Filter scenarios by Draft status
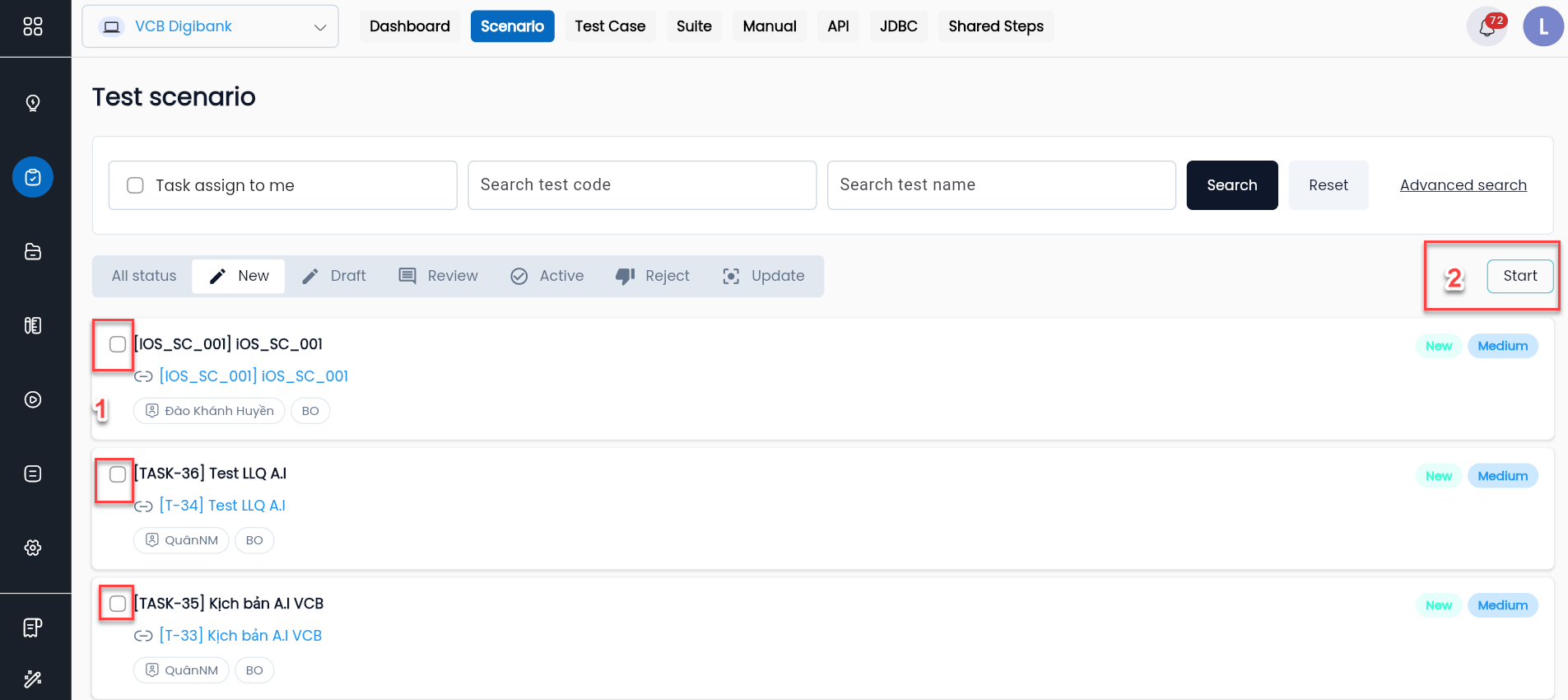 334,276
